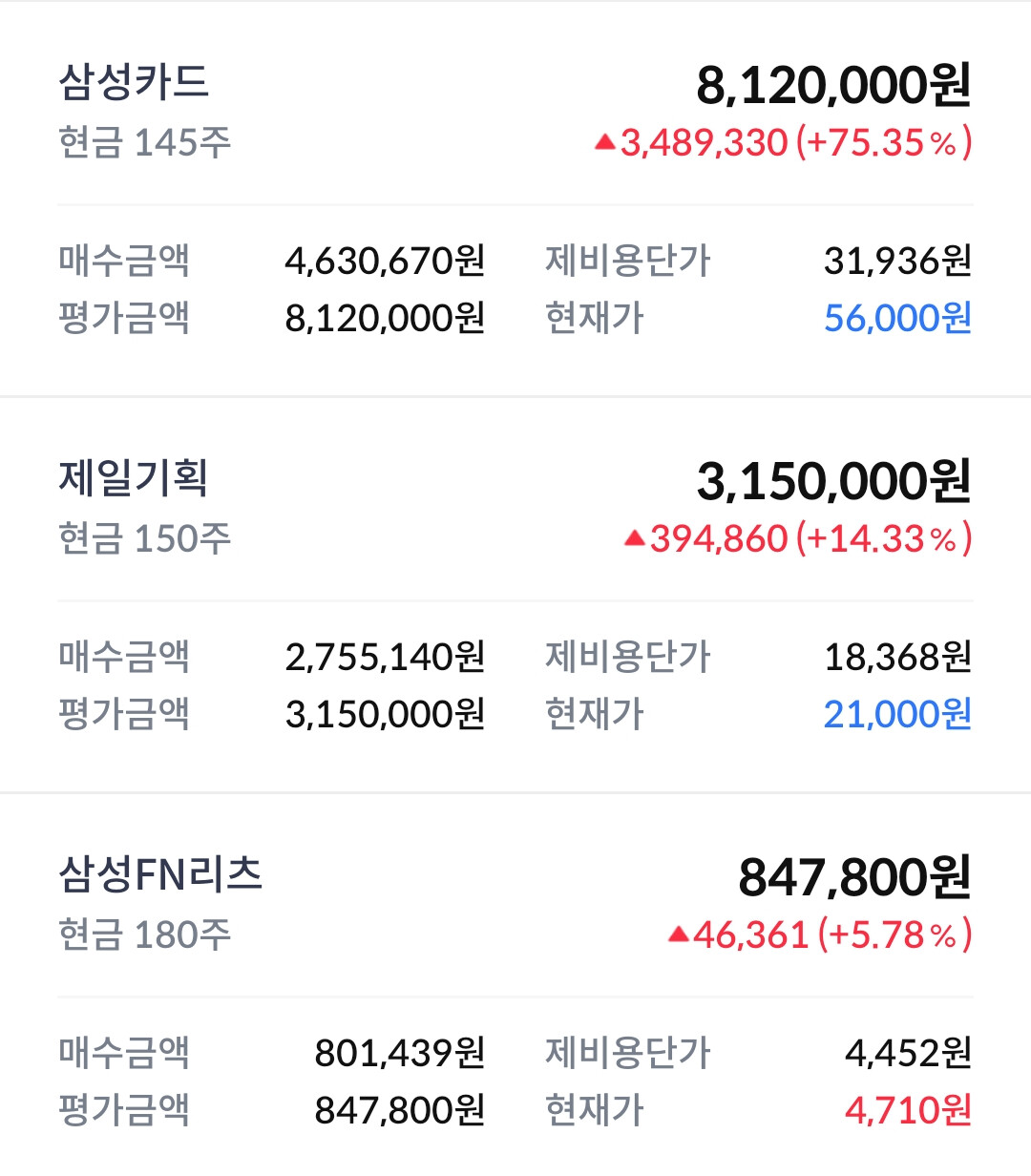Image resolution: width=1031 pixels, height=1176 pixels.
Task: Select the 3,150,000원 total headline value
Action: tap(833, 481)
